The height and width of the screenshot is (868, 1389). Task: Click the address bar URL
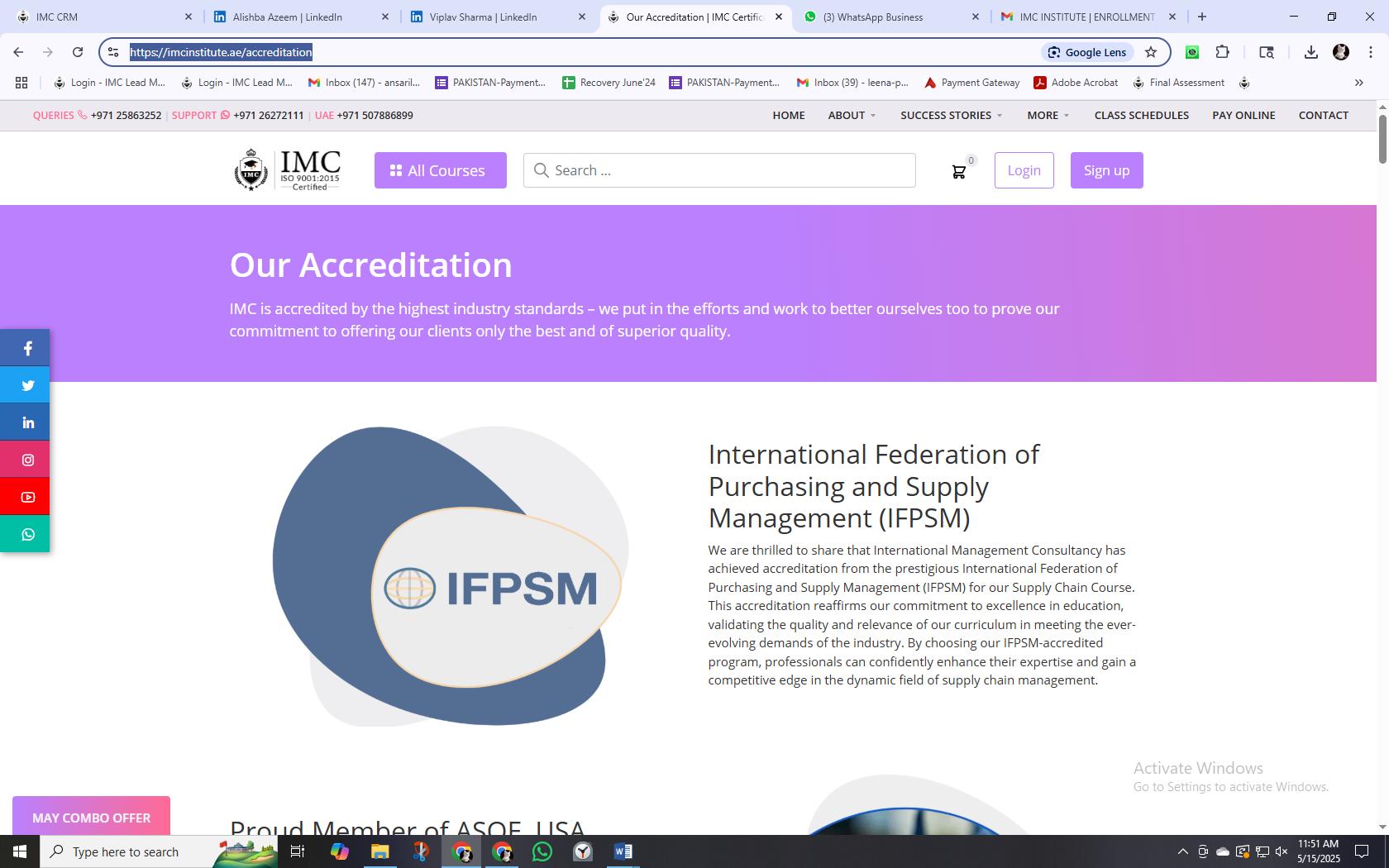click(x=221, y=52)
